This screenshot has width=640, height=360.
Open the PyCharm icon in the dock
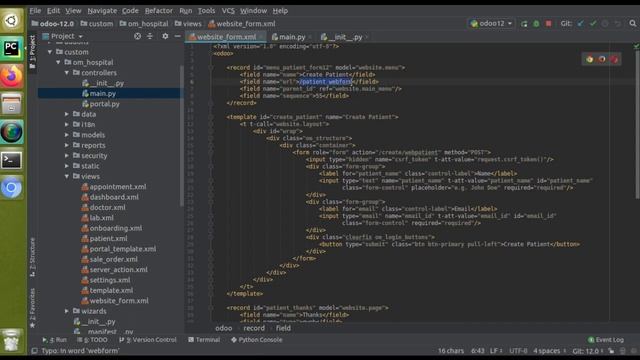click(x=11, y=49)
